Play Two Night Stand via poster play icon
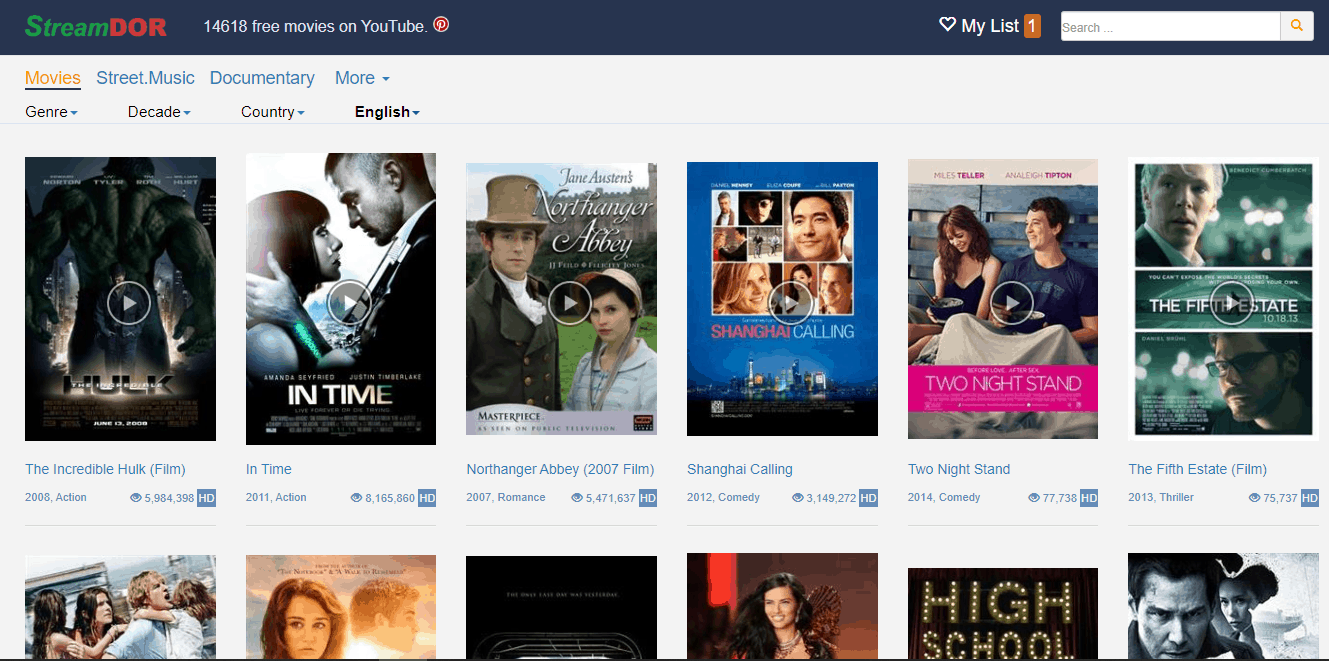 tap(1012, 303)
